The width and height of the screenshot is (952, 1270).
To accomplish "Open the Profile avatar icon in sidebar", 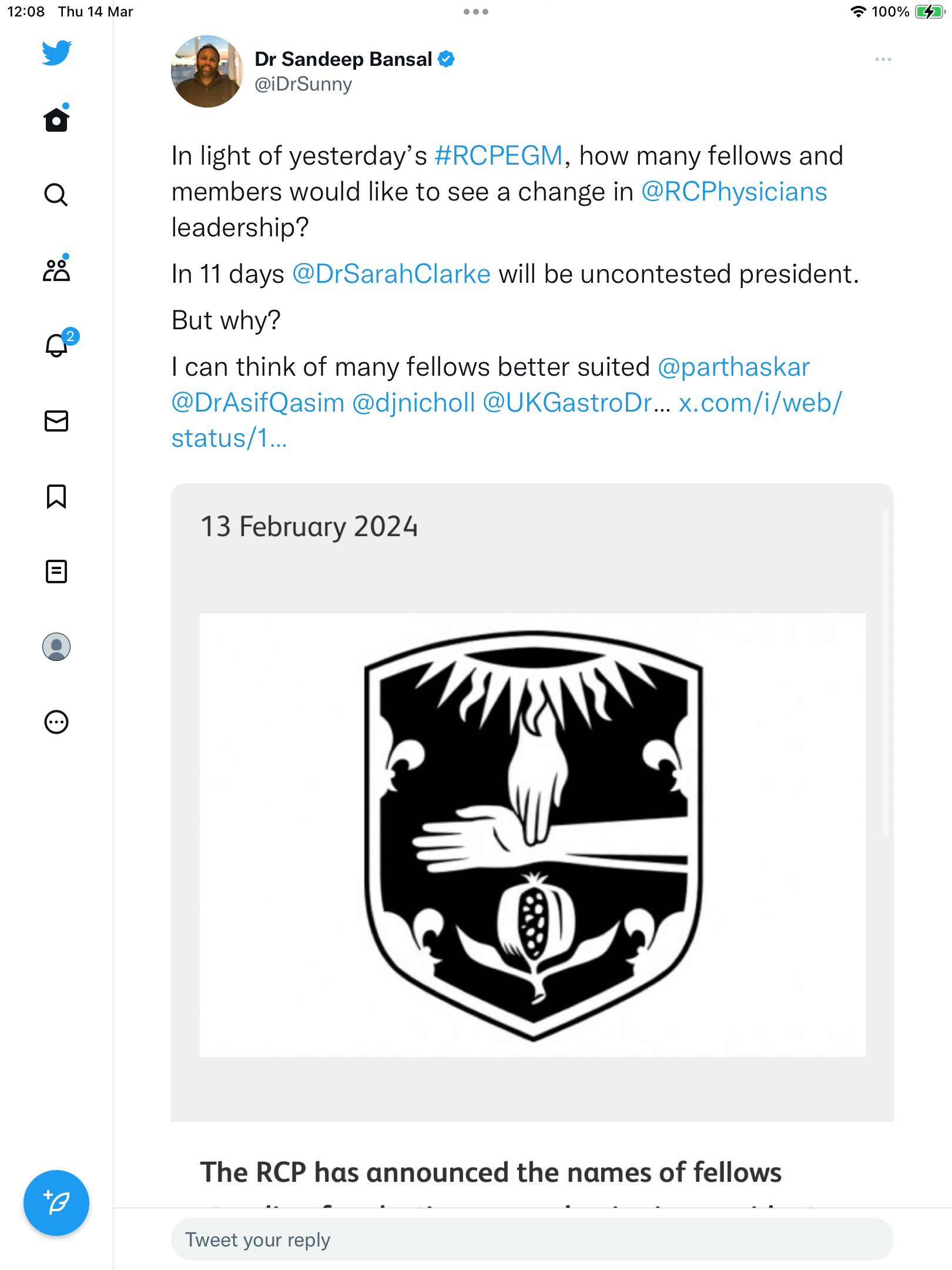I will pos(56,647).
